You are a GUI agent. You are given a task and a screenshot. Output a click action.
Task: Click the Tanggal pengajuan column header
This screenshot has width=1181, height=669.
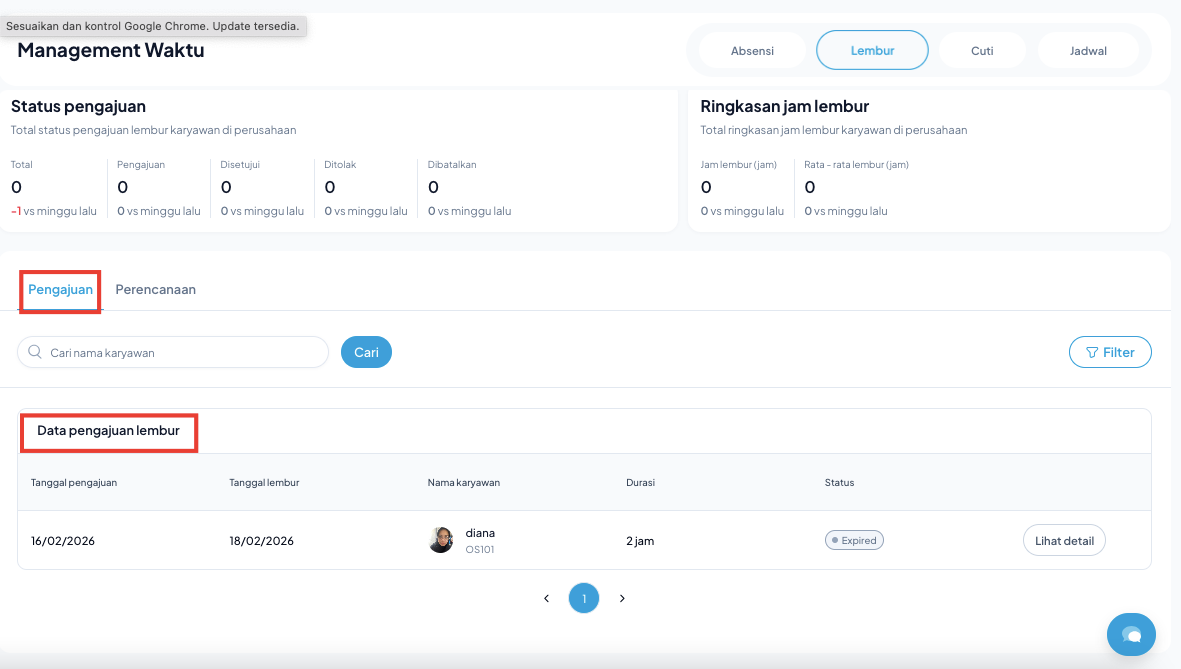point(74,482)
